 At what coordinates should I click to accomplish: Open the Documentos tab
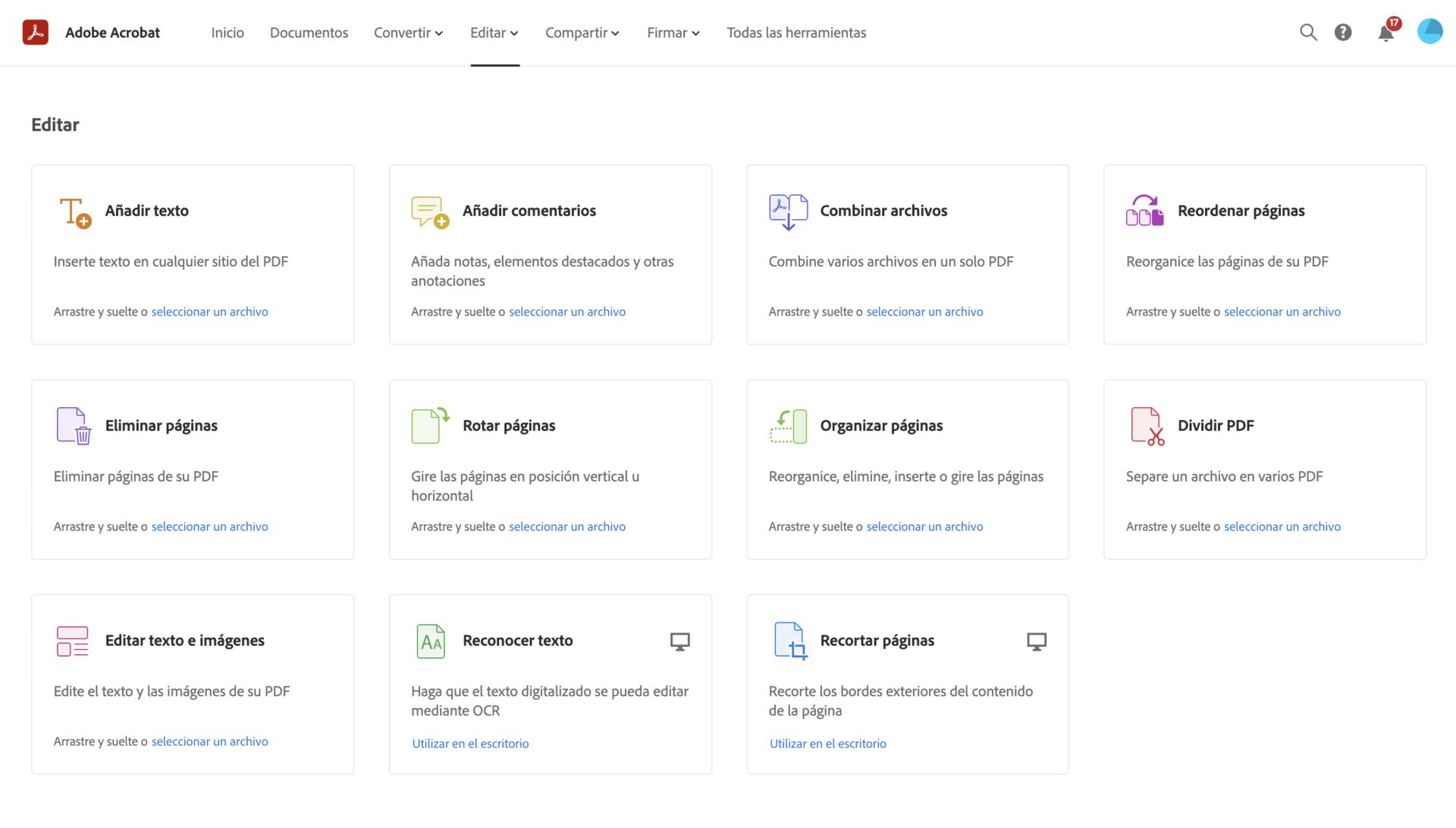309,33
